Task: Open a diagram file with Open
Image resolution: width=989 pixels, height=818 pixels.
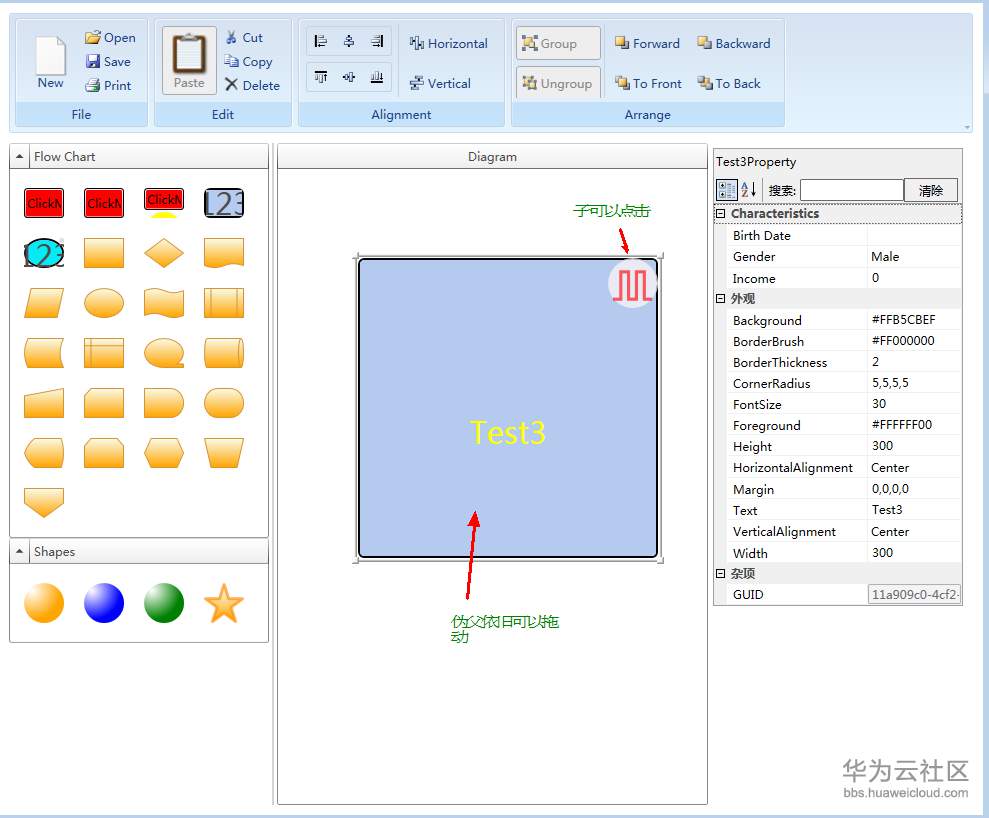Action: click(x=110, y=38)
